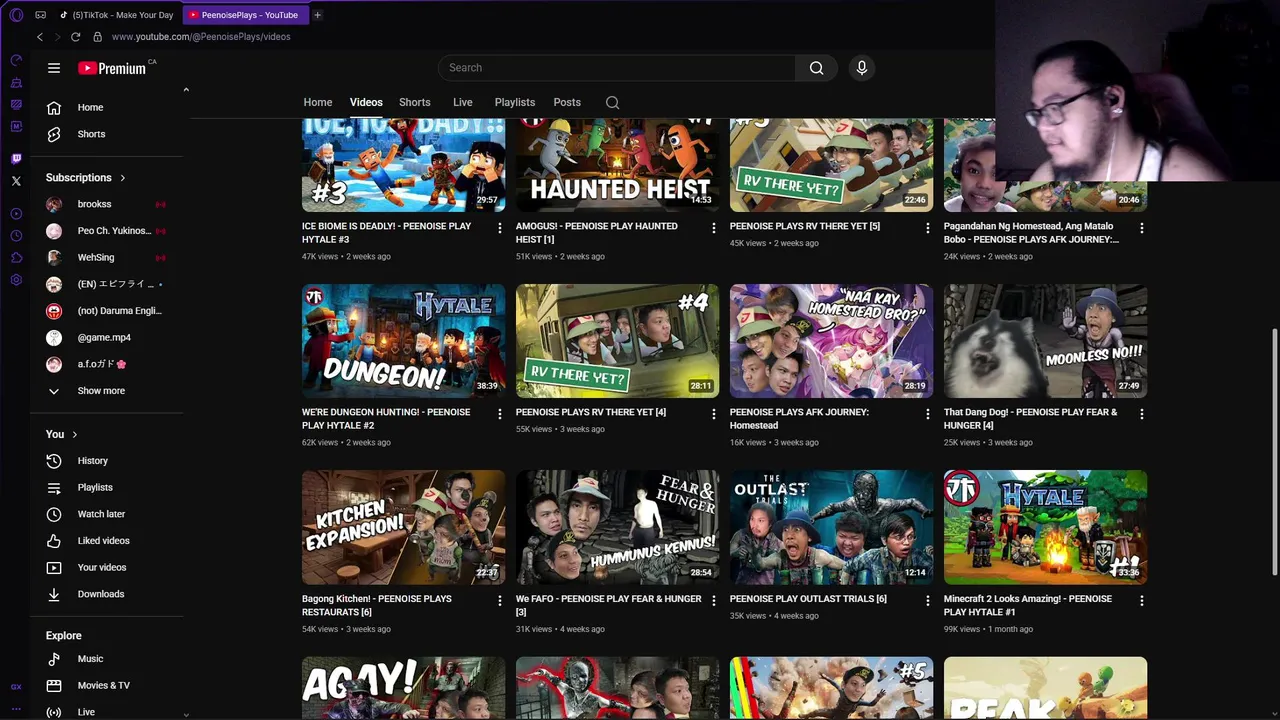
Task: Open X in browser sidebar
Action: 16,181
